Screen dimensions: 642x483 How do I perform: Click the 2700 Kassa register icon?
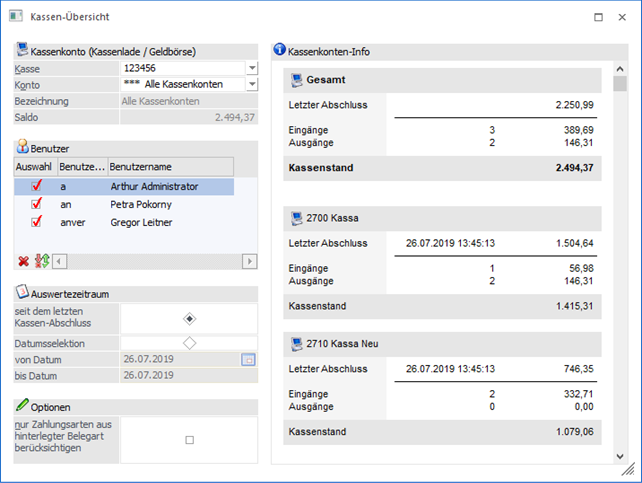click(x=296, y=217)
